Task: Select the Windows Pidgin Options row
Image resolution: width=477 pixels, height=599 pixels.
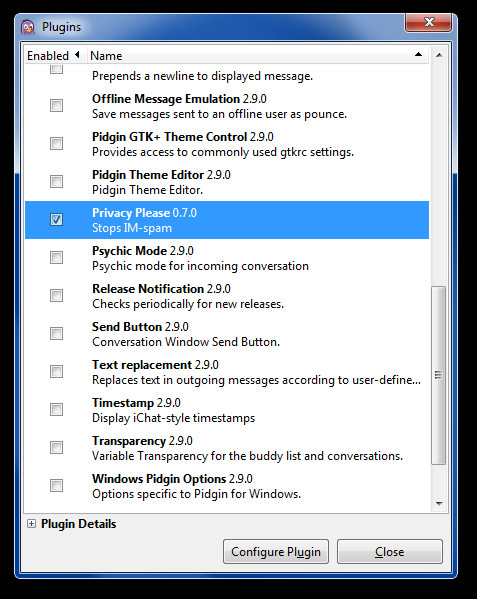Action: point(227,486)
